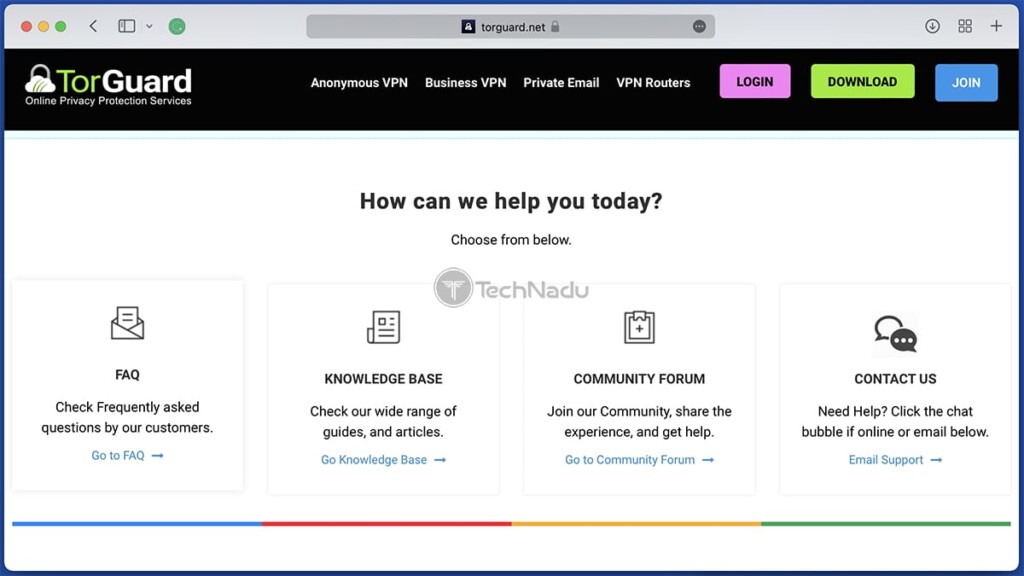Click 'How can we help you today?' heading
This screenshot has height=576, width=1024.
pyautogui.click(x=511, y=201)
